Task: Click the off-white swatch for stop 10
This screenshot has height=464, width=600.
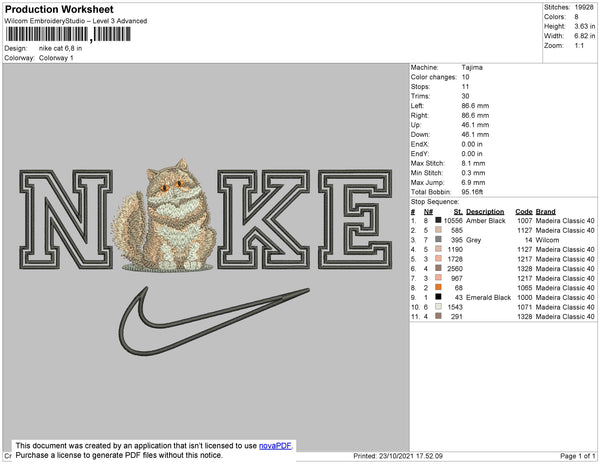Action: pos(438,306)
